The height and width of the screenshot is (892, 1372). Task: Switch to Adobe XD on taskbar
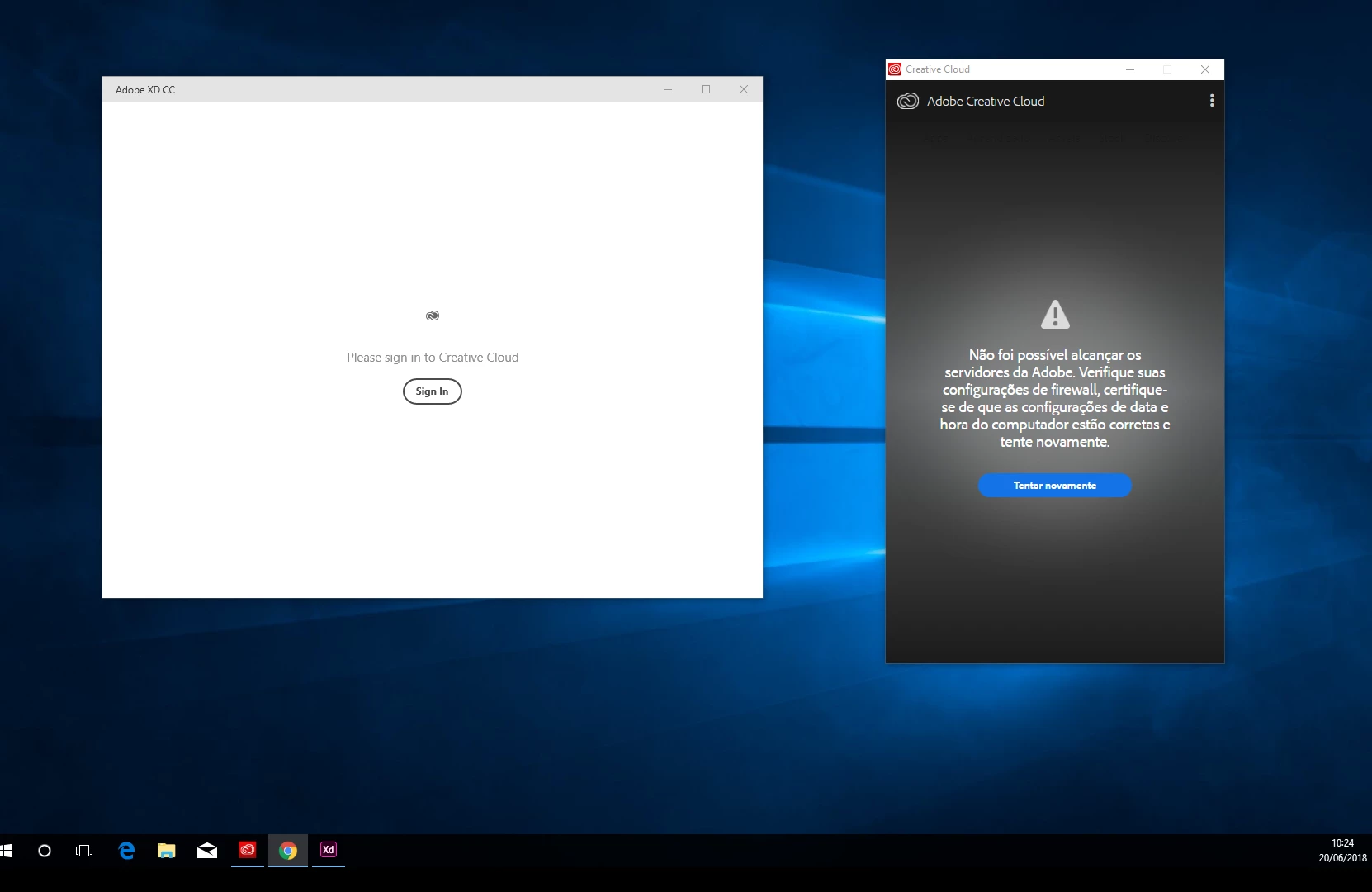tap(329, 850)
